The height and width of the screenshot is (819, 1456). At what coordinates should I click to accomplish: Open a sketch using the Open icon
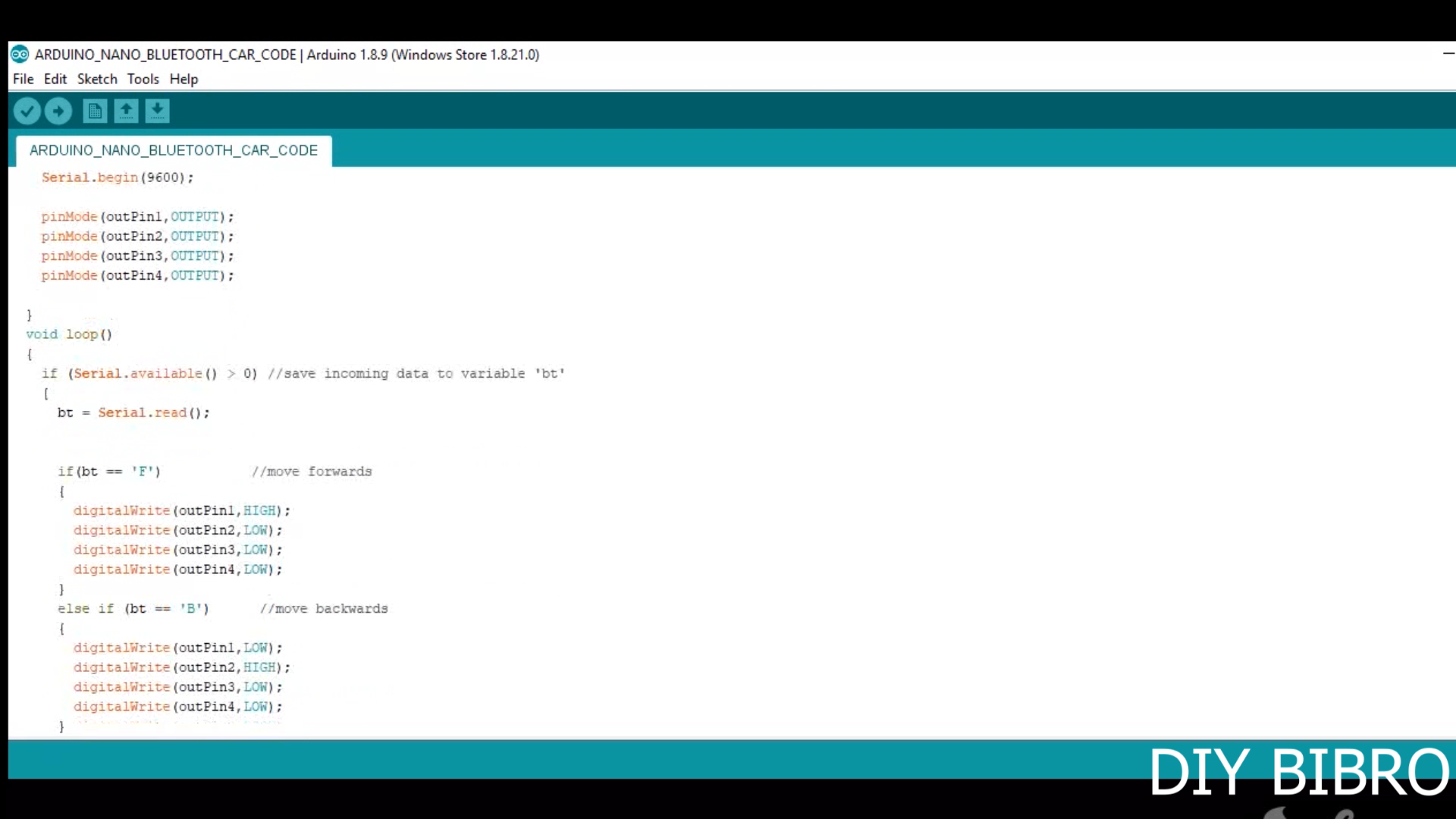(x=126, y=111)
